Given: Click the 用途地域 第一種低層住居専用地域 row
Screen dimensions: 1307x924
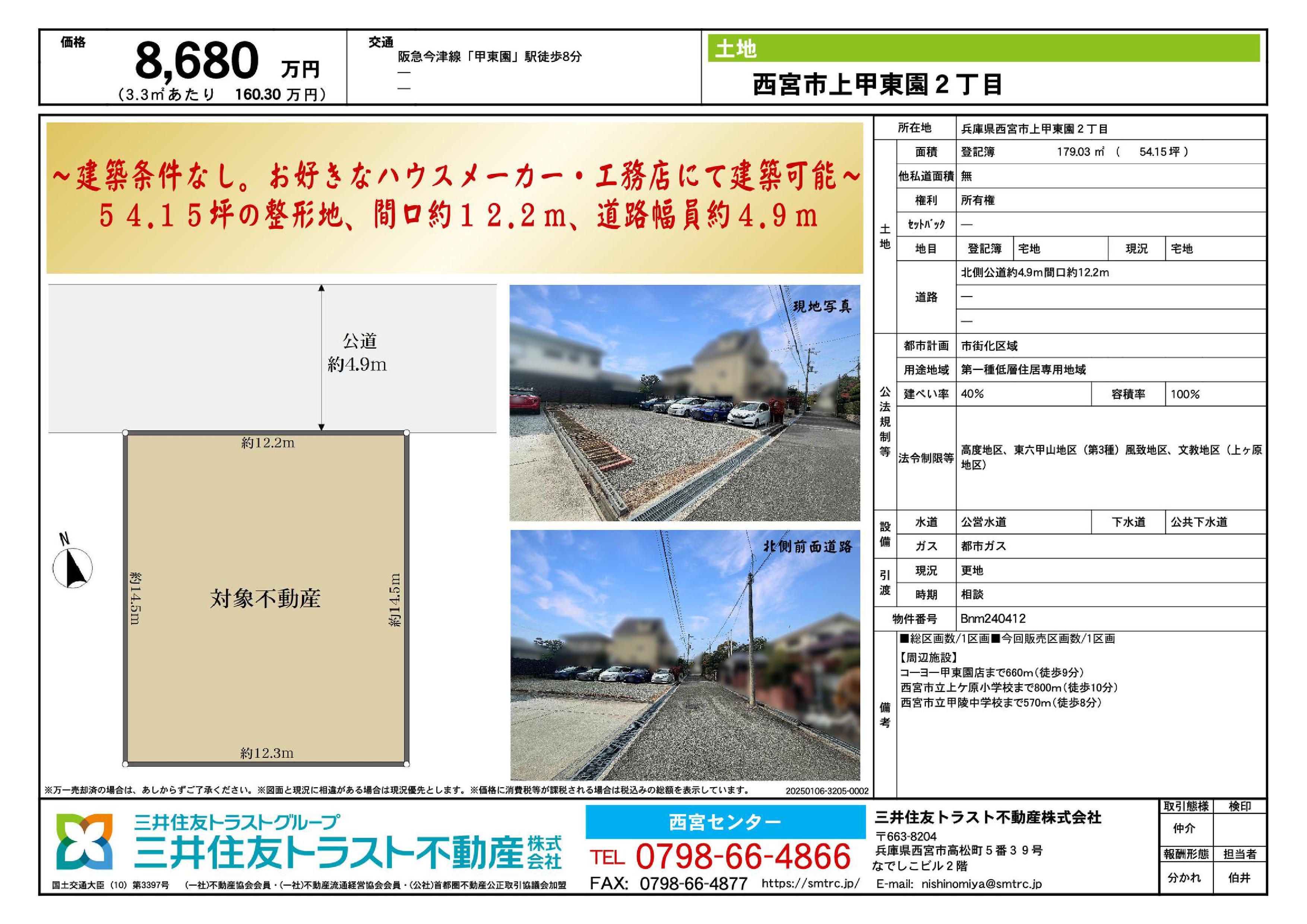Looking at the screenshot, I should pyautogui.click(x=1023, y=370).
